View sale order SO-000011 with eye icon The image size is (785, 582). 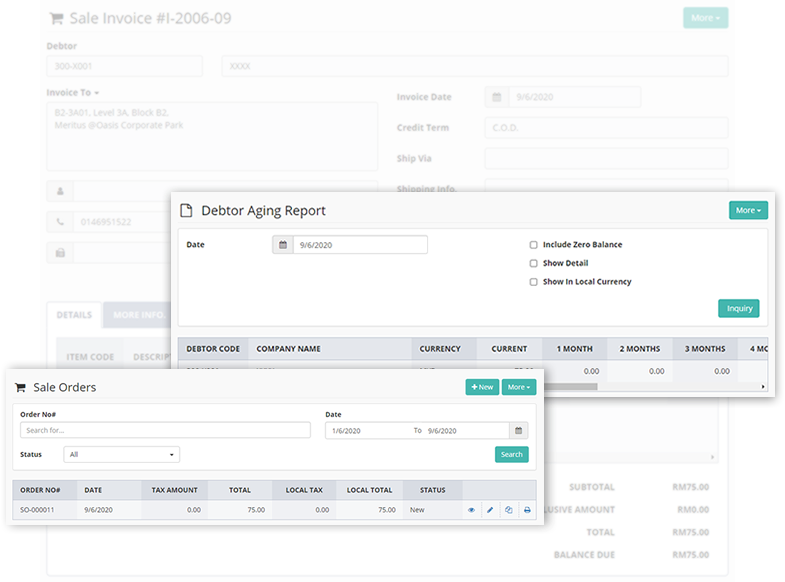coord(471,510)
